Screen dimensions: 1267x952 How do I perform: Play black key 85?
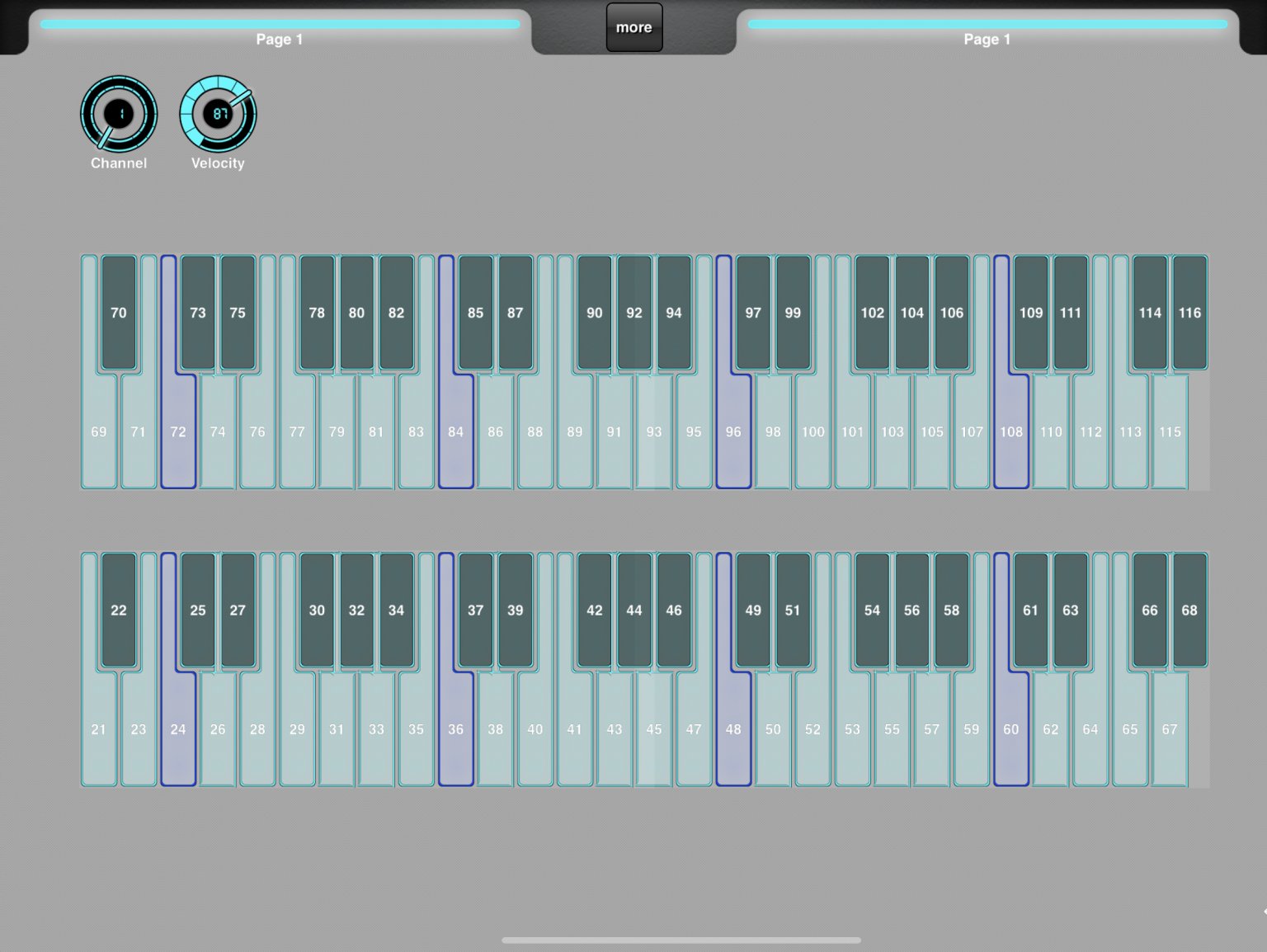476,312
